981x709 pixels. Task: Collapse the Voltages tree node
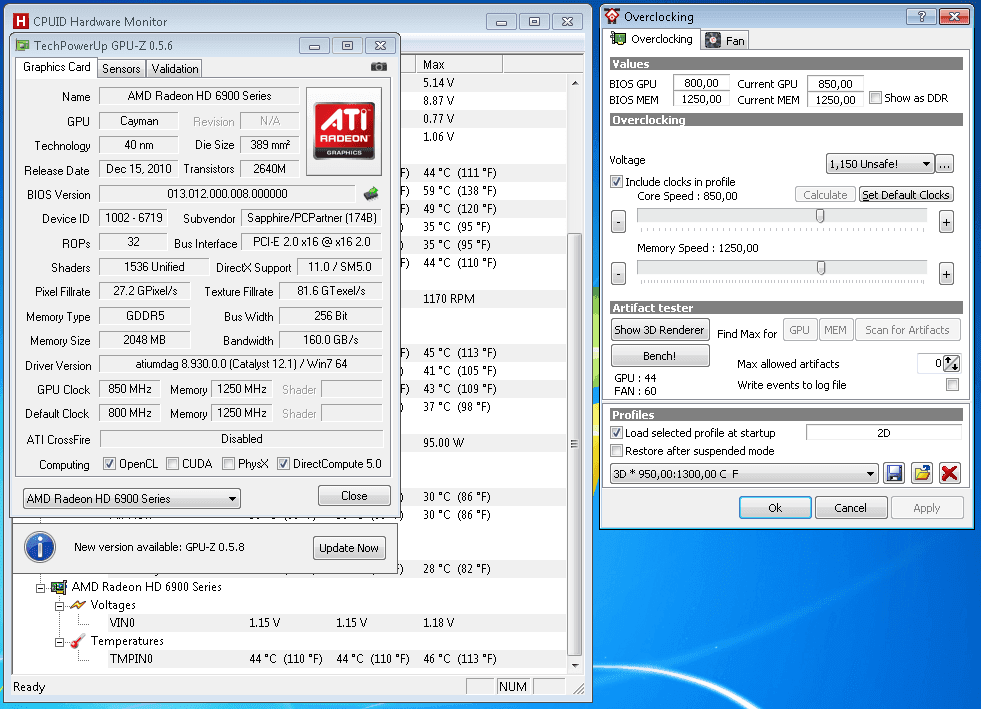coord(59,606)
